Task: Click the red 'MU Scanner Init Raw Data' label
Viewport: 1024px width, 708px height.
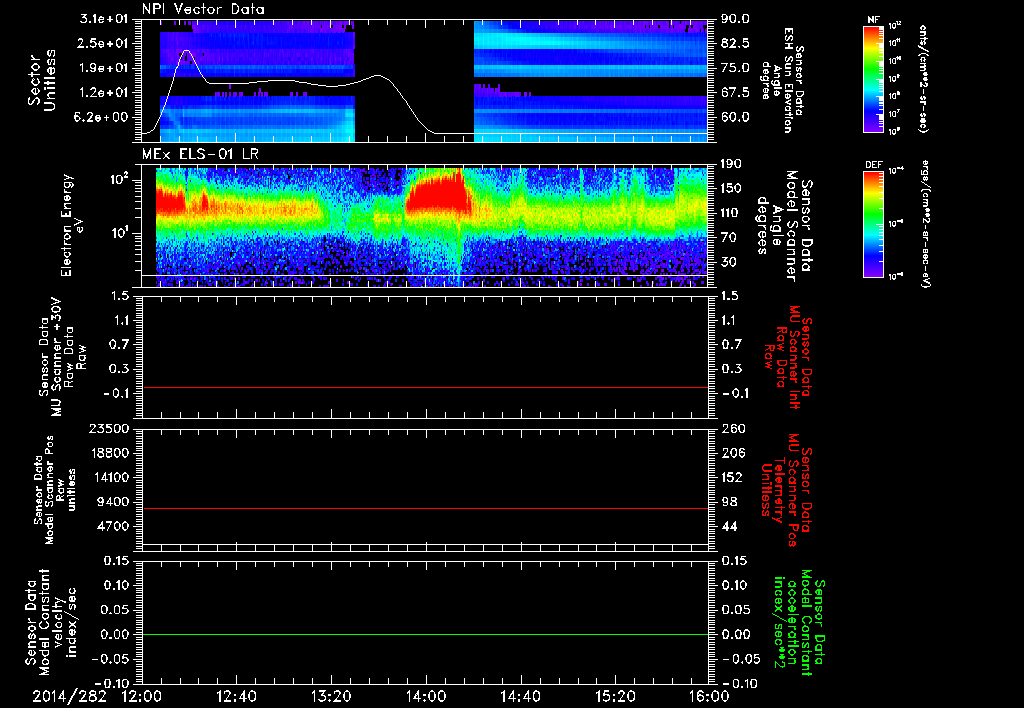Action: (788, 357)
